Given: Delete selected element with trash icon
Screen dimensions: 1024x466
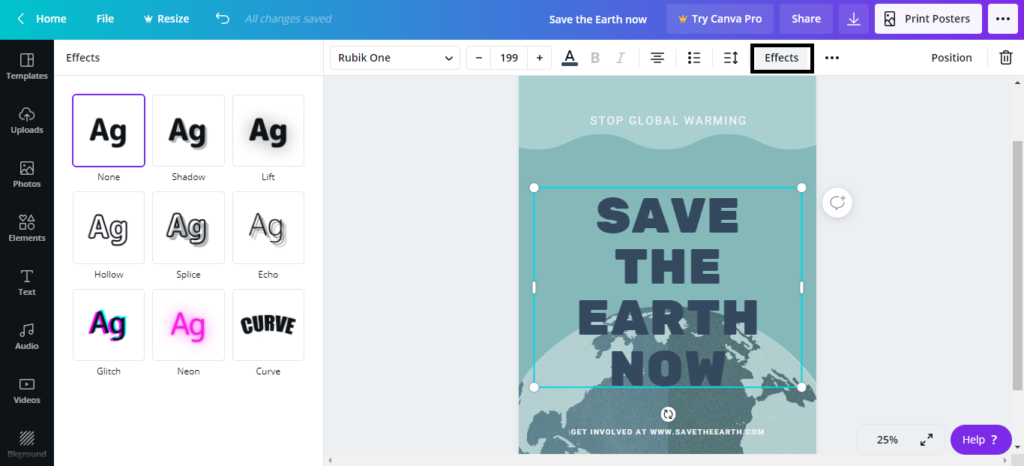Looking at the screenshot, I should tap(1006, 57).
